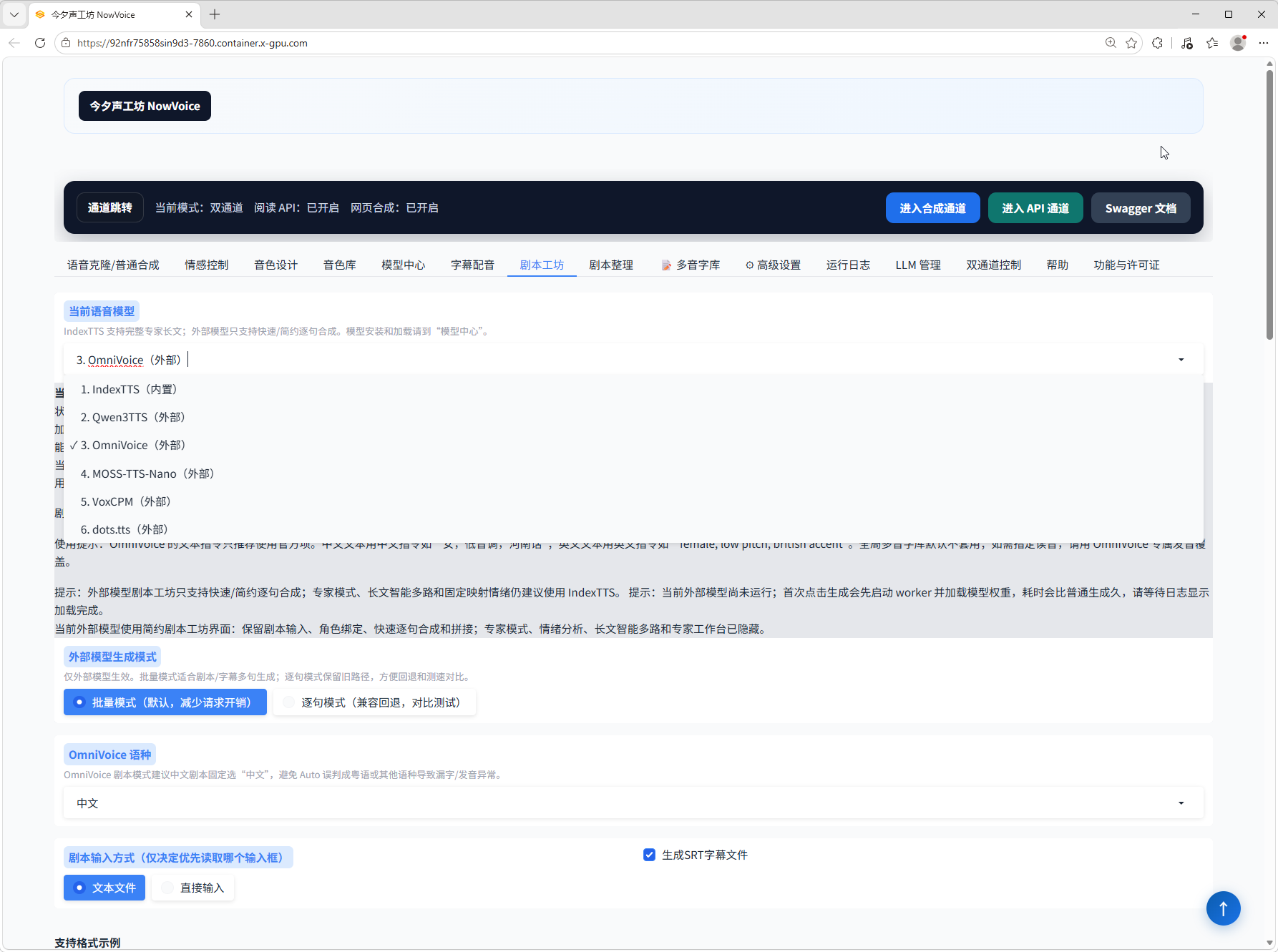This screenshot has height=952, width=1278.
Task: Open the 模型中心 tab
Action: point(403,265)
